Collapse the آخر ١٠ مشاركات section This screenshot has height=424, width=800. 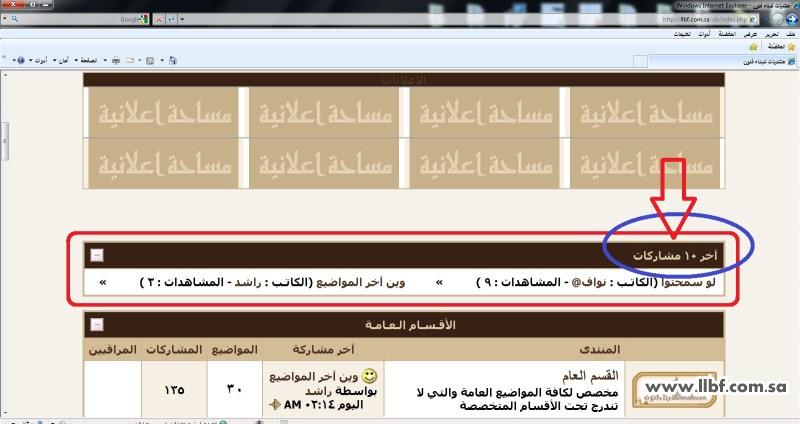coord(96,255)
